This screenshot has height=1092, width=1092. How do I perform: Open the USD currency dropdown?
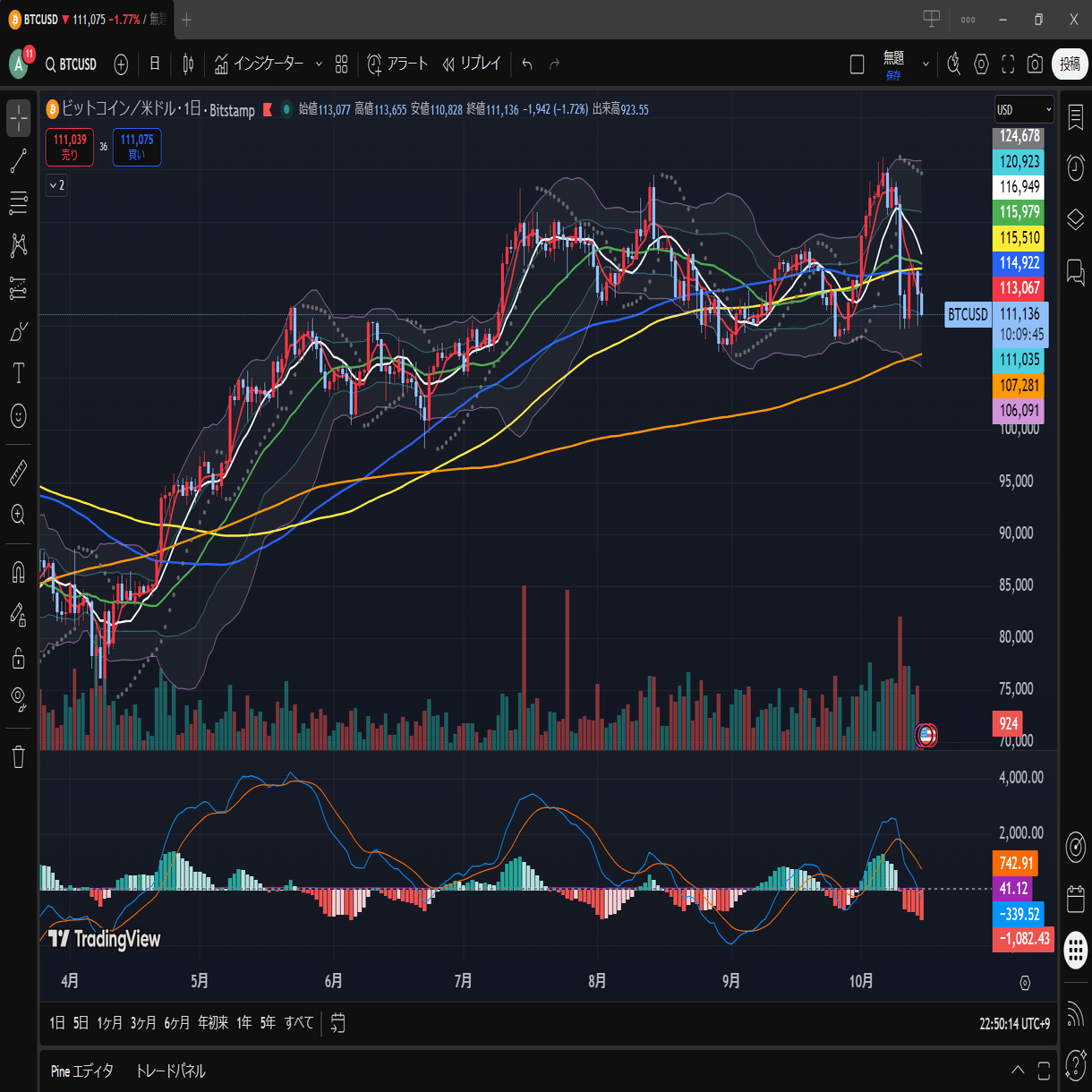[1024, 109]
